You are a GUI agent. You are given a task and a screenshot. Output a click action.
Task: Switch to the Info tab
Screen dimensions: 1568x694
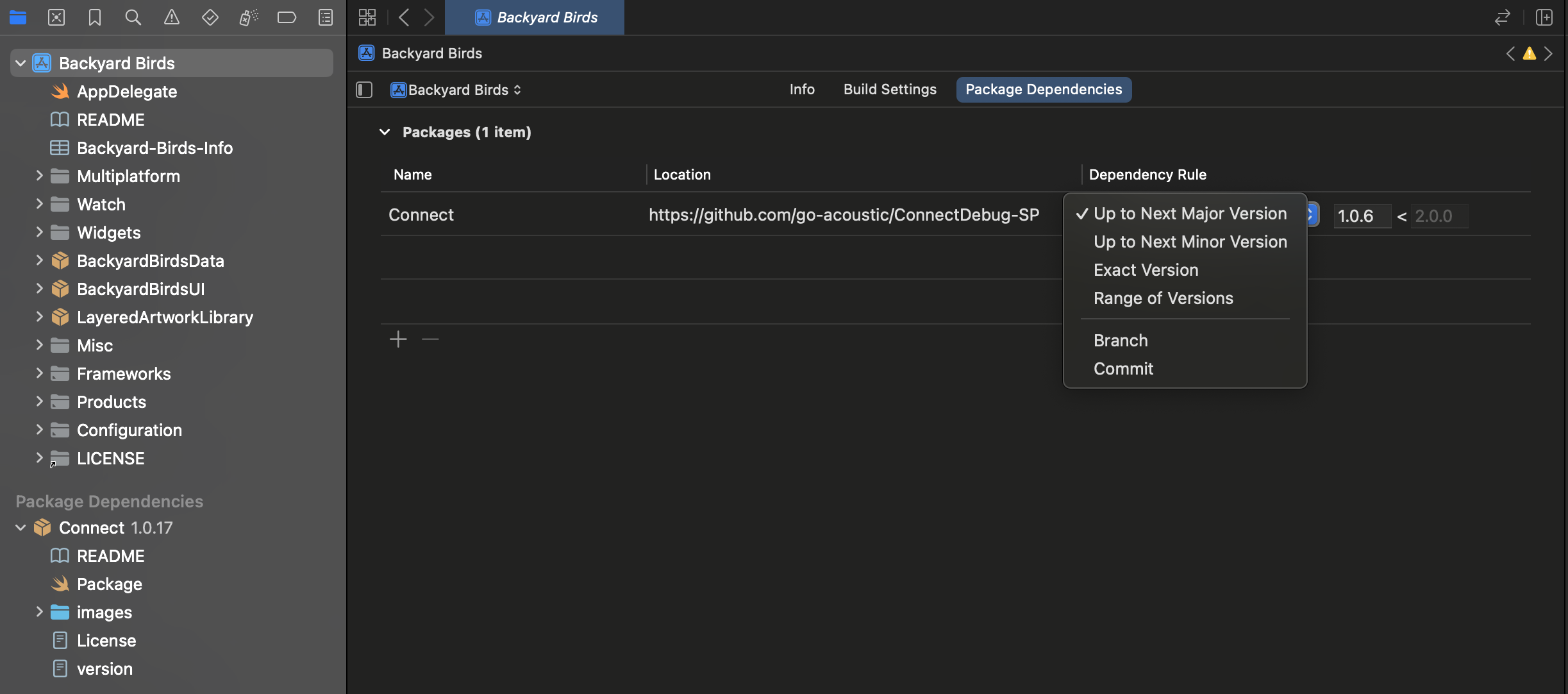coord(802,90)
